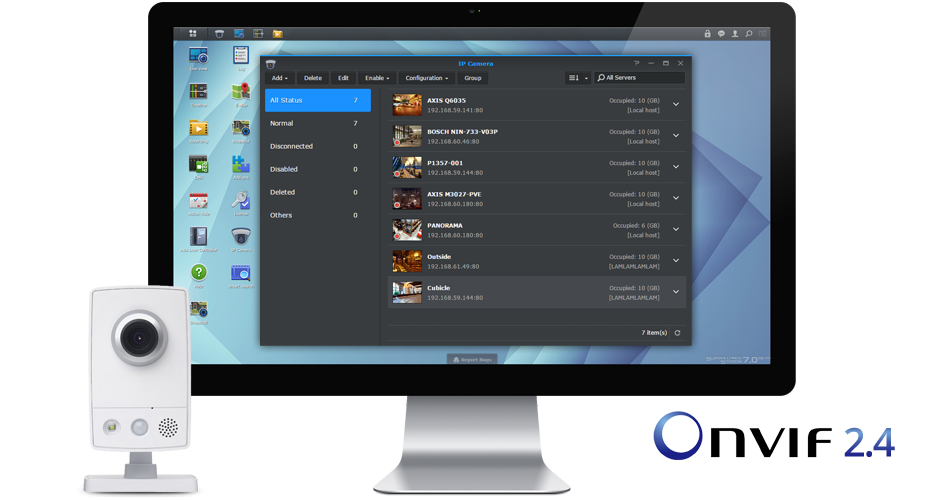Launch Smart Search from the desktop
The width and height of the screenshot is (950, 500).
241,273
